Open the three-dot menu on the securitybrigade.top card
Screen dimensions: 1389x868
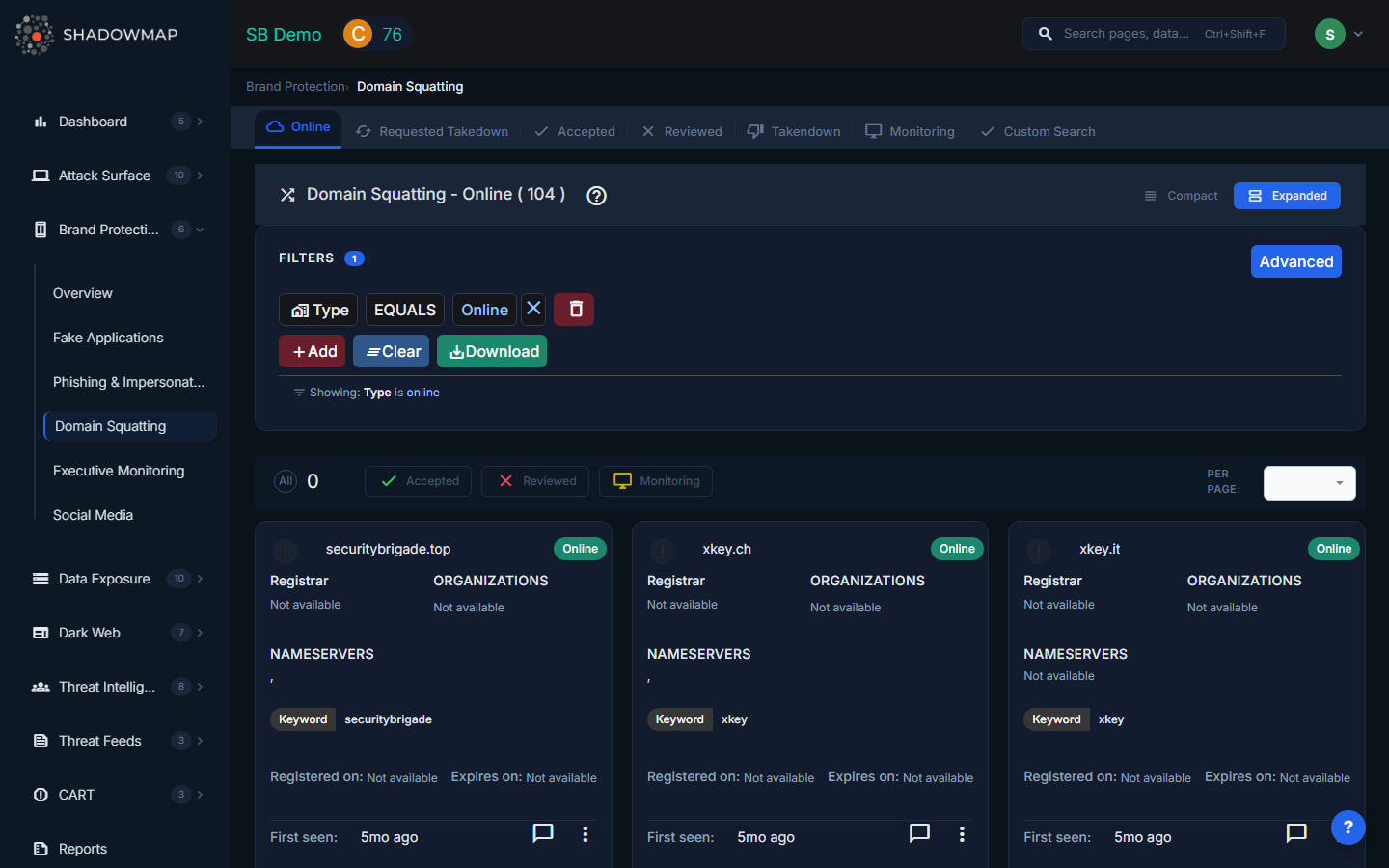(x=585, y=834)
